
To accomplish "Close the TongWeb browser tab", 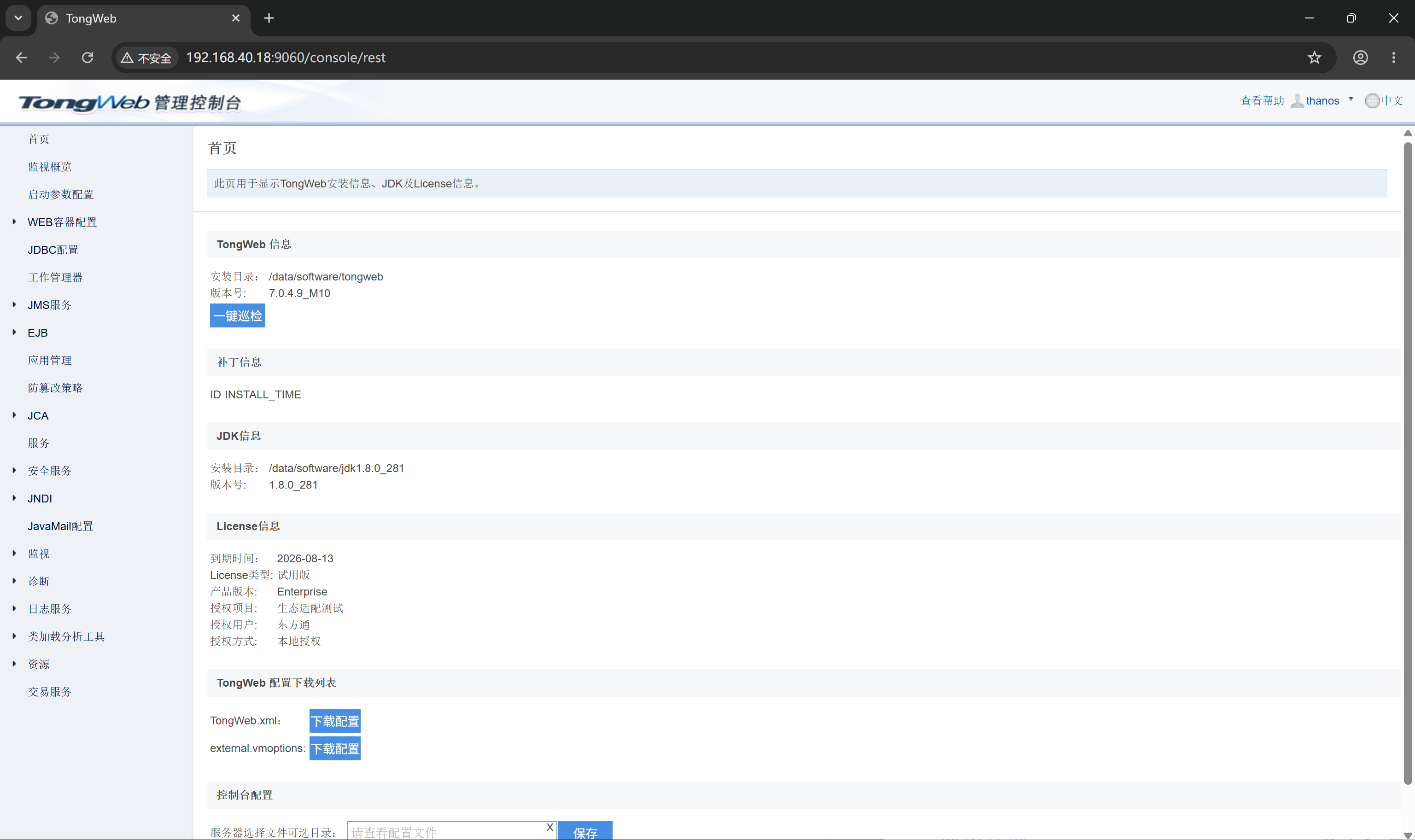I will click(236, 18).
